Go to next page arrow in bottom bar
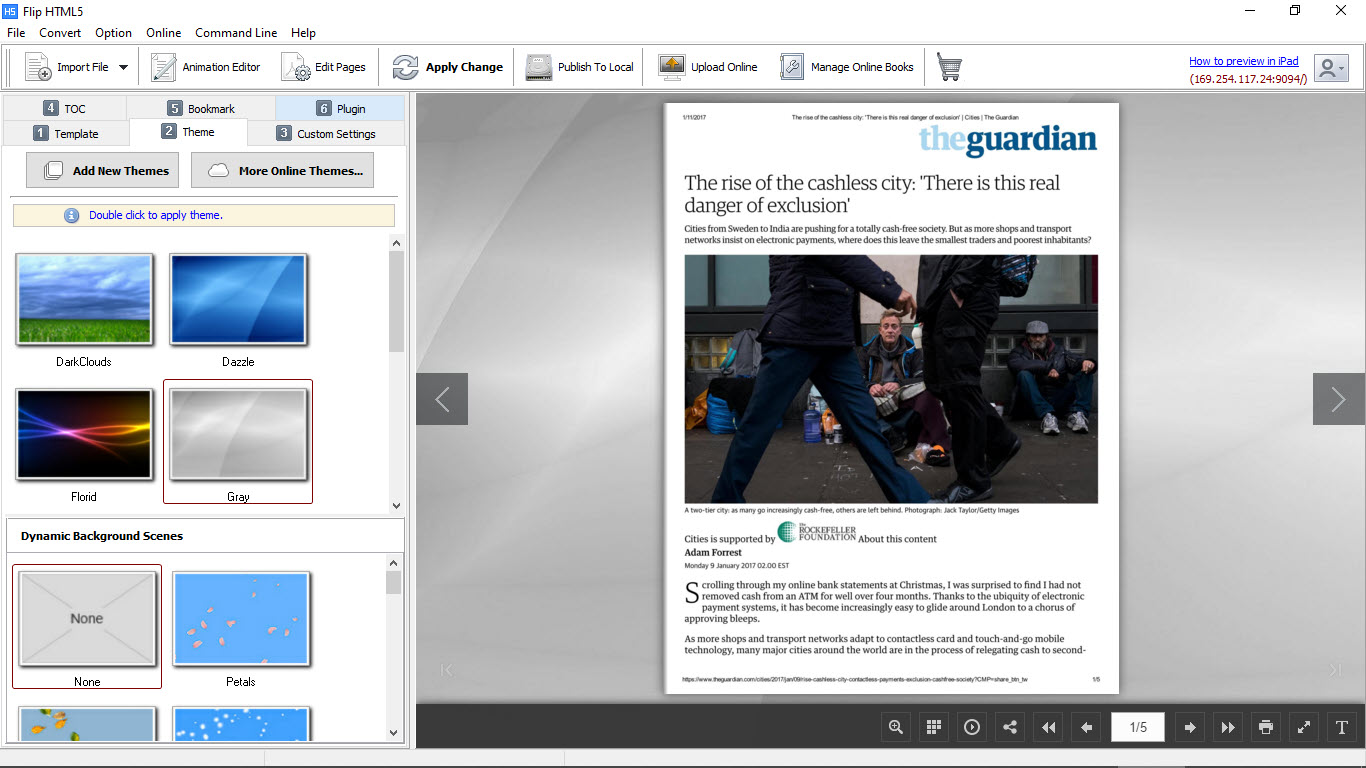The width and height of the screenshot is (1366, 768). (x=1190, y=727)
